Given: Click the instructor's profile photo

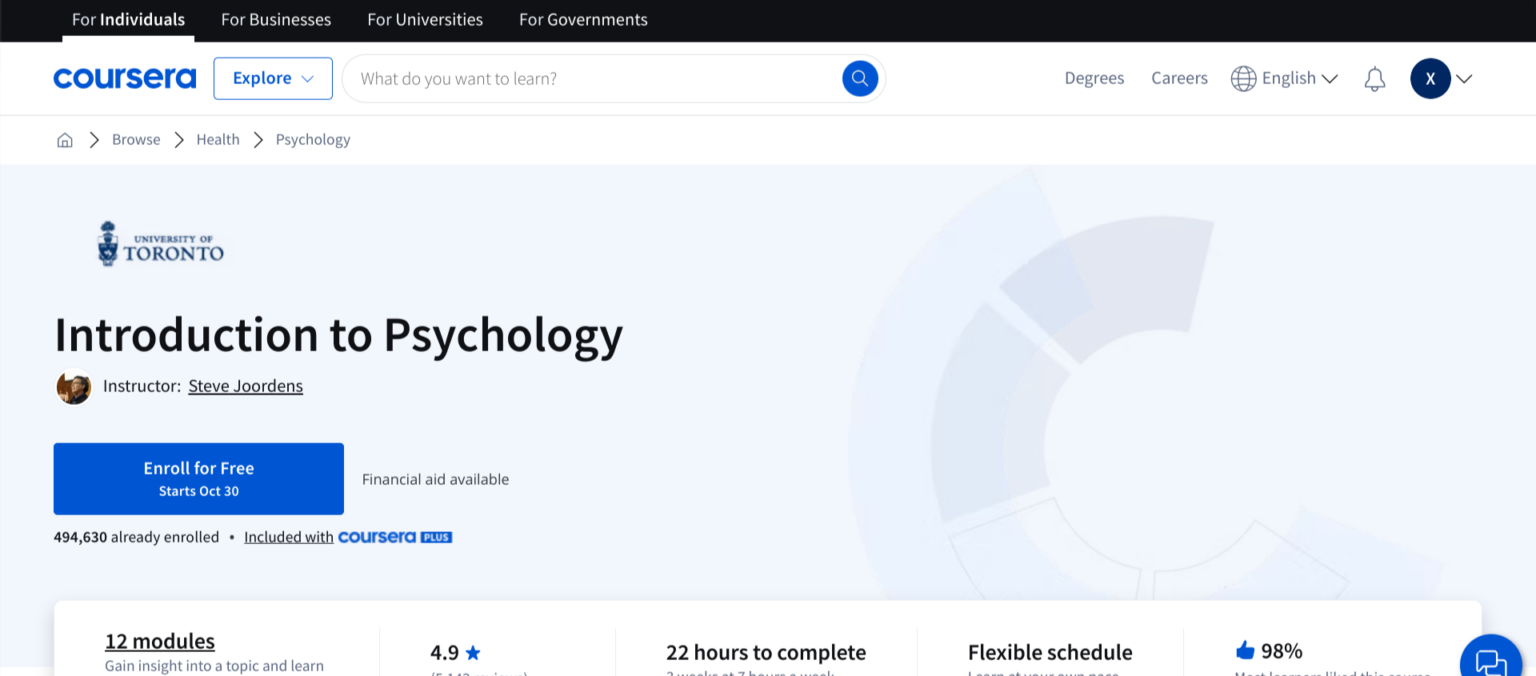Looking at the screenshot, I should tap(73, 388).
